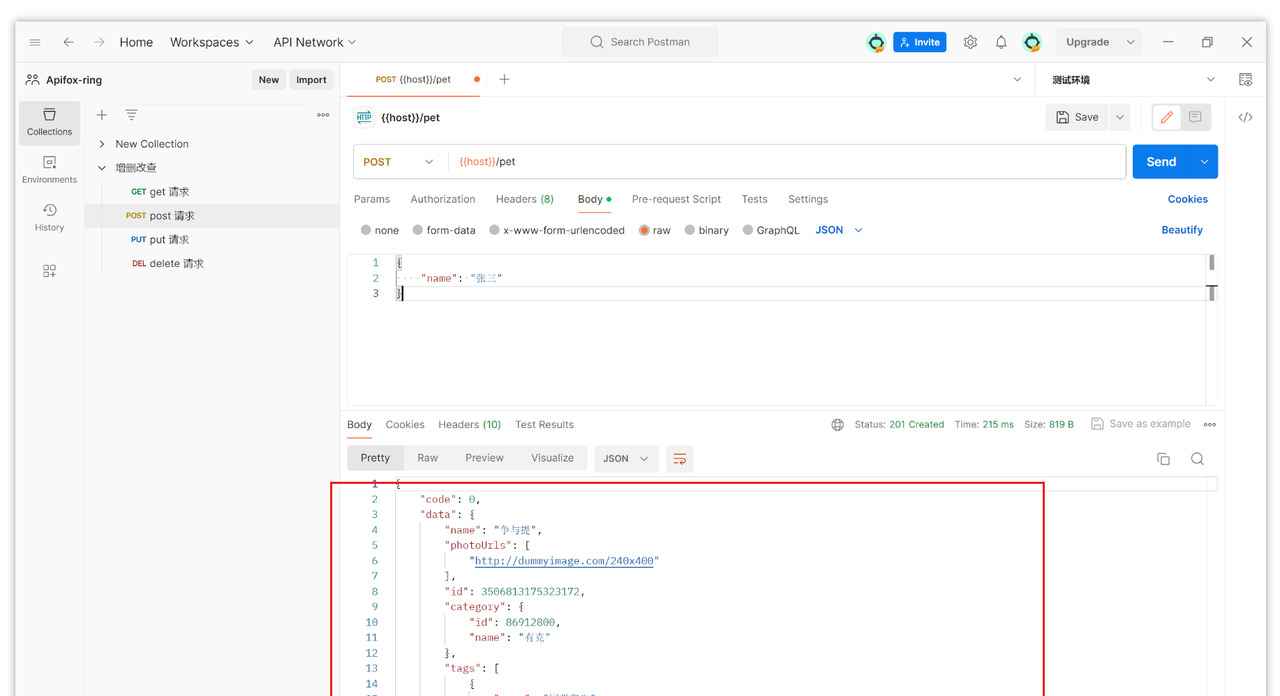This screenshot has width=1280, height=696.
Task: Open the environment quick look icon
Action: (x=1245, y=79)
